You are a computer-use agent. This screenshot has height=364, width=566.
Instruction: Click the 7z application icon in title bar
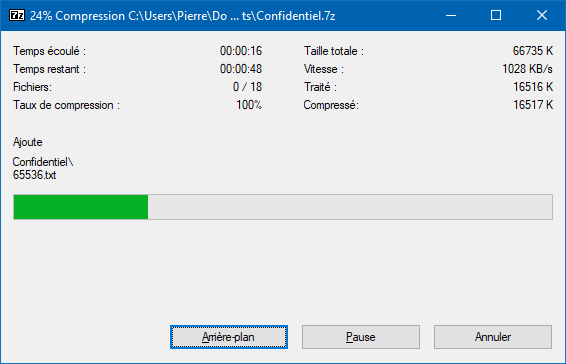coord(17,16)
